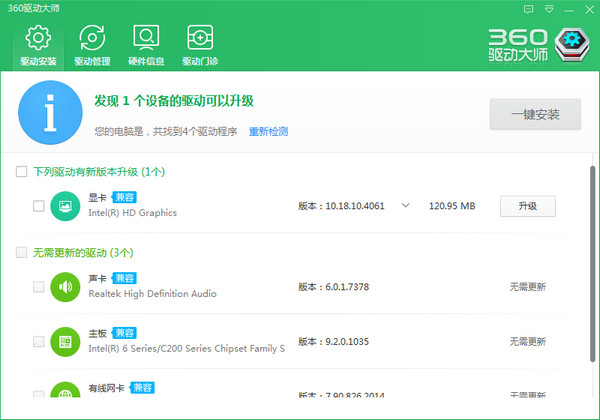The height and width of the screenshot is (420, 600).
Task: Check the Intel(R) HD Graphics driver checkbox
Action: click(38, 206)
